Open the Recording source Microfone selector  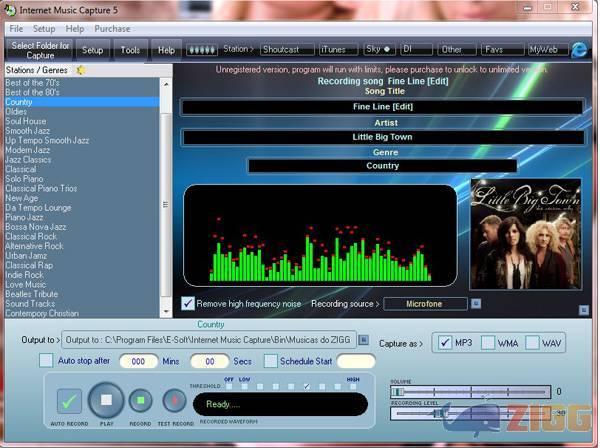[425, 303]
